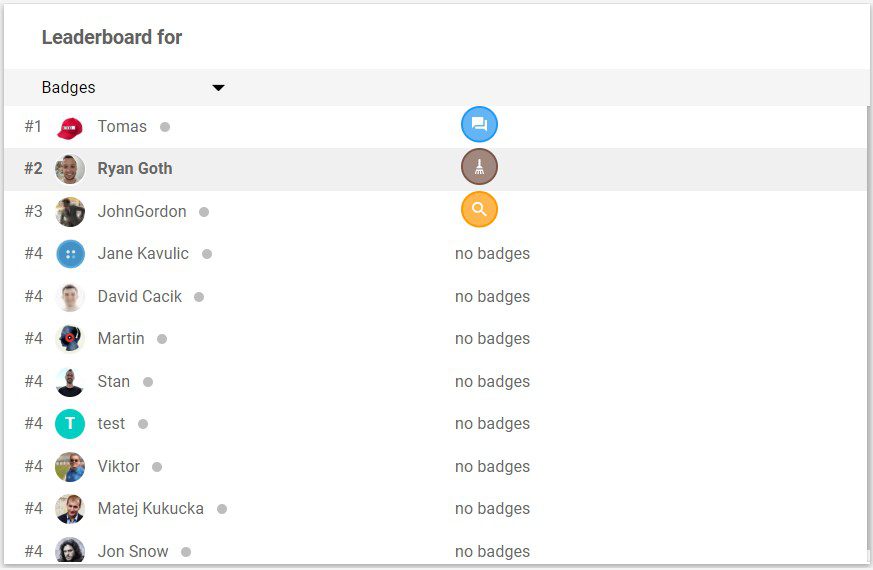Click JohnGordon's orange search badge
This screenshot has height=570, width=873.
click(479, 209)
